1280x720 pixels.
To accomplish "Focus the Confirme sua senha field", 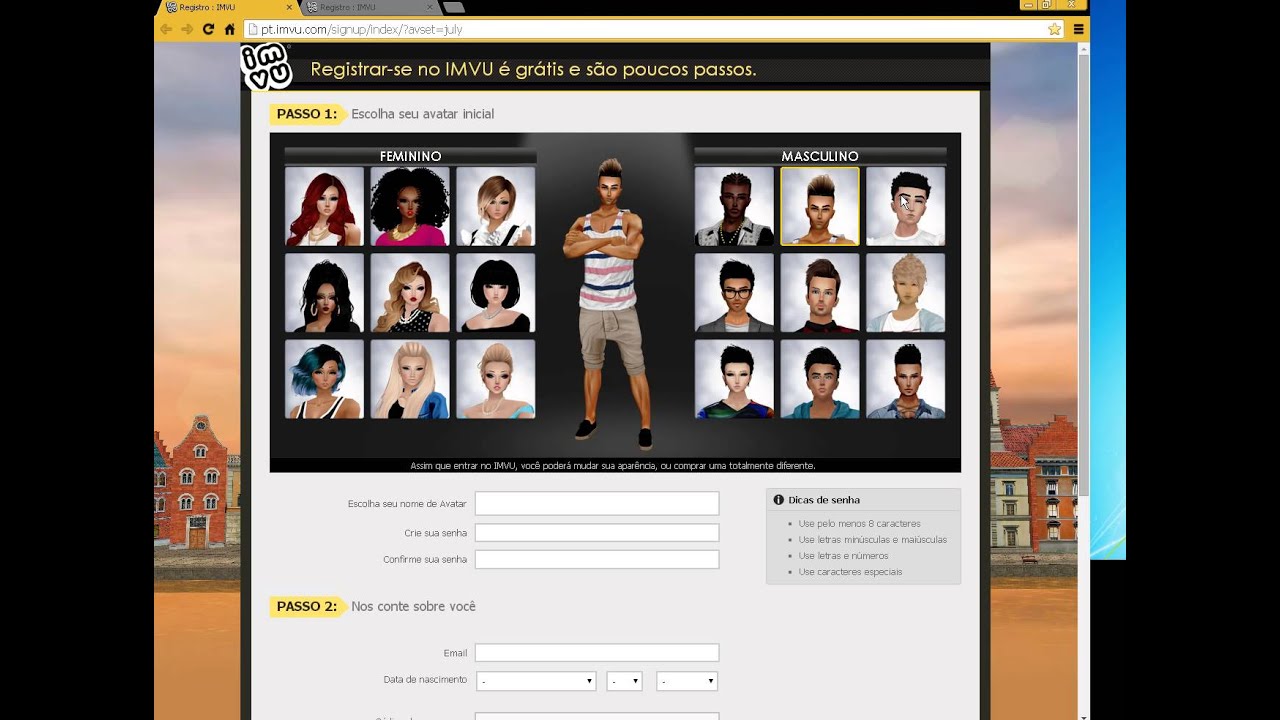I will tap(597, 559).
